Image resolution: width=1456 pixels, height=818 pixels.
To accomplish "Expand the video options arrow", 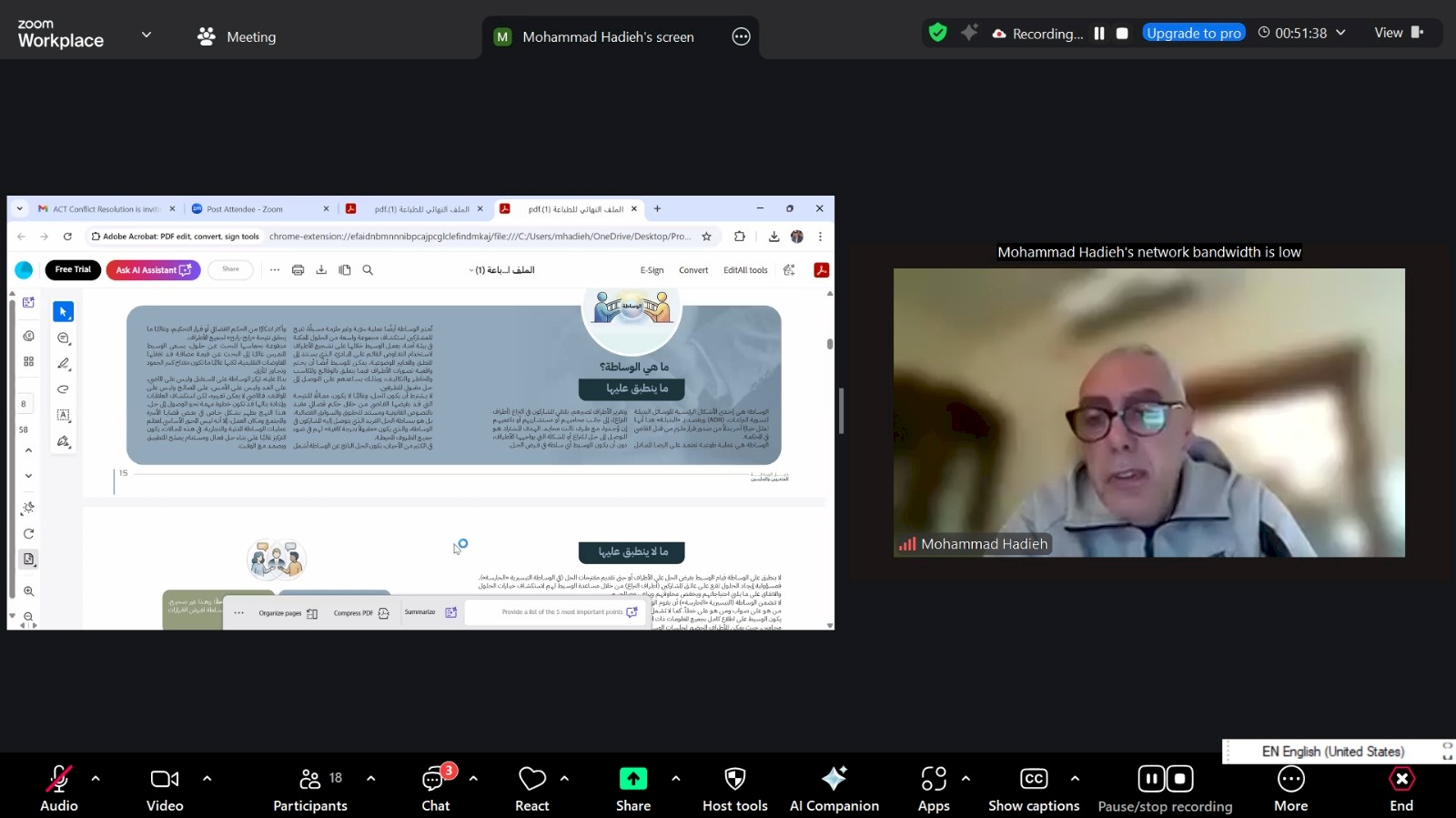I will pos(207,779).
